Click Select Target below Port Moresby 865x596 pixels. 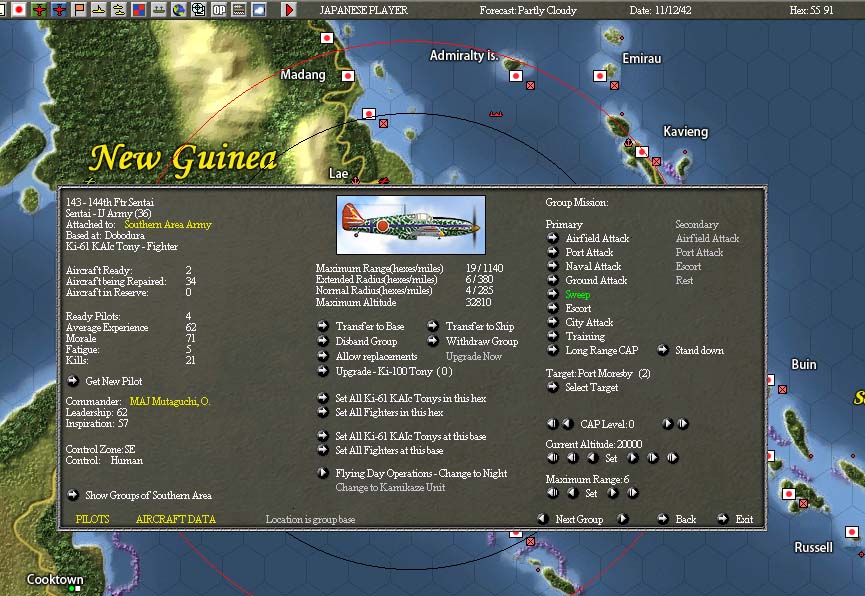coord(591,387)
